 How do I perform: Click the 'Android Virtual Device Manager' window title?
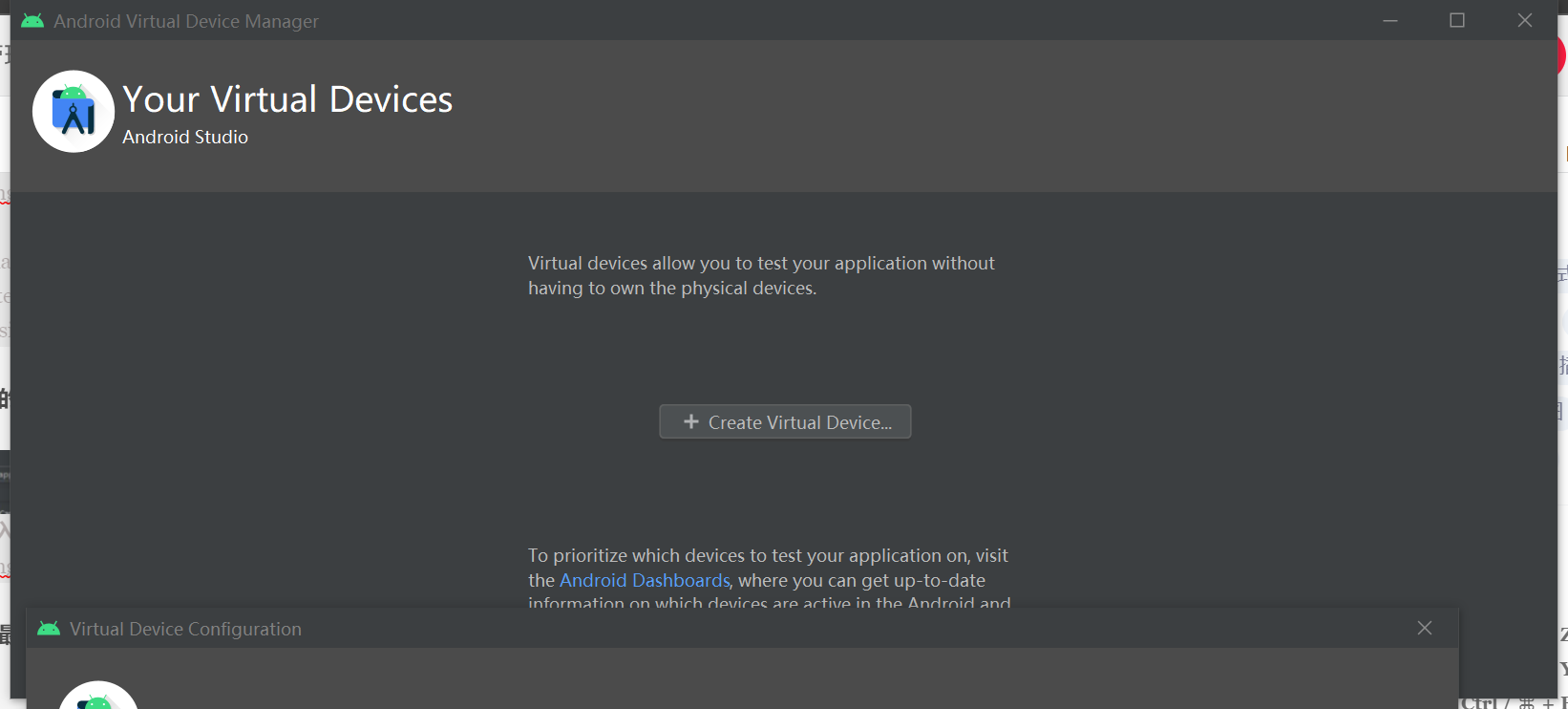coord(186,21)
